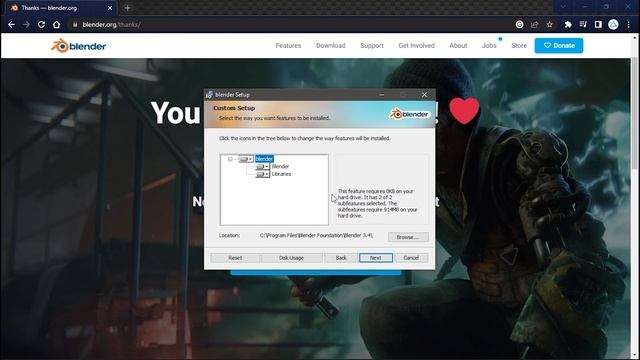Open the Support menu item

[x=372, y=46]
